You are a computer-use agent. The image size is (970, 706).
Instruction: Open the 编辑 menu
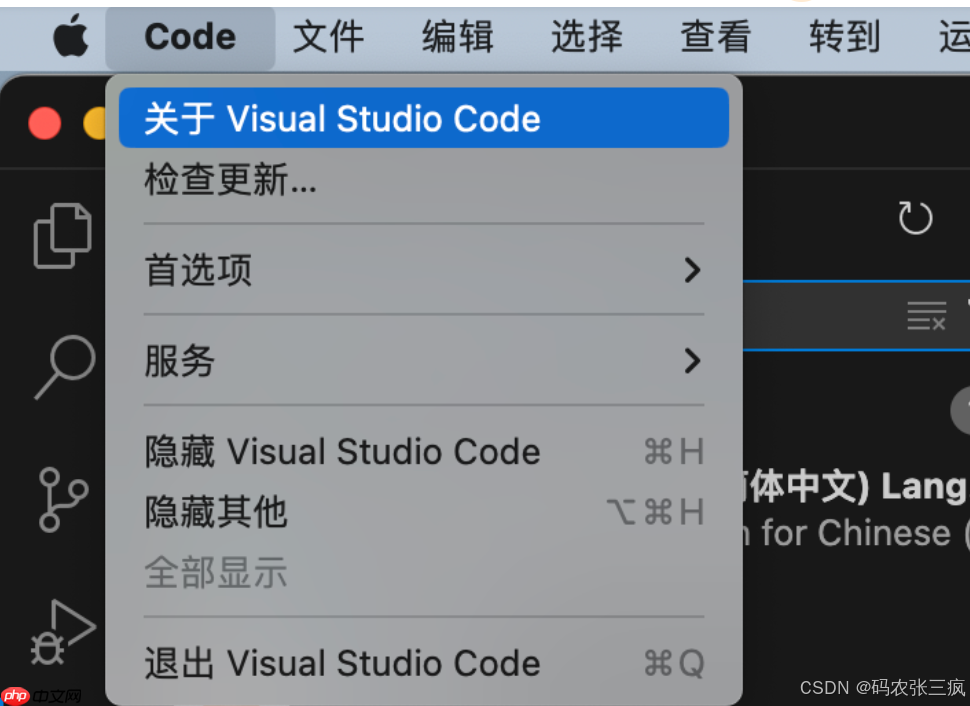point(456,37)
